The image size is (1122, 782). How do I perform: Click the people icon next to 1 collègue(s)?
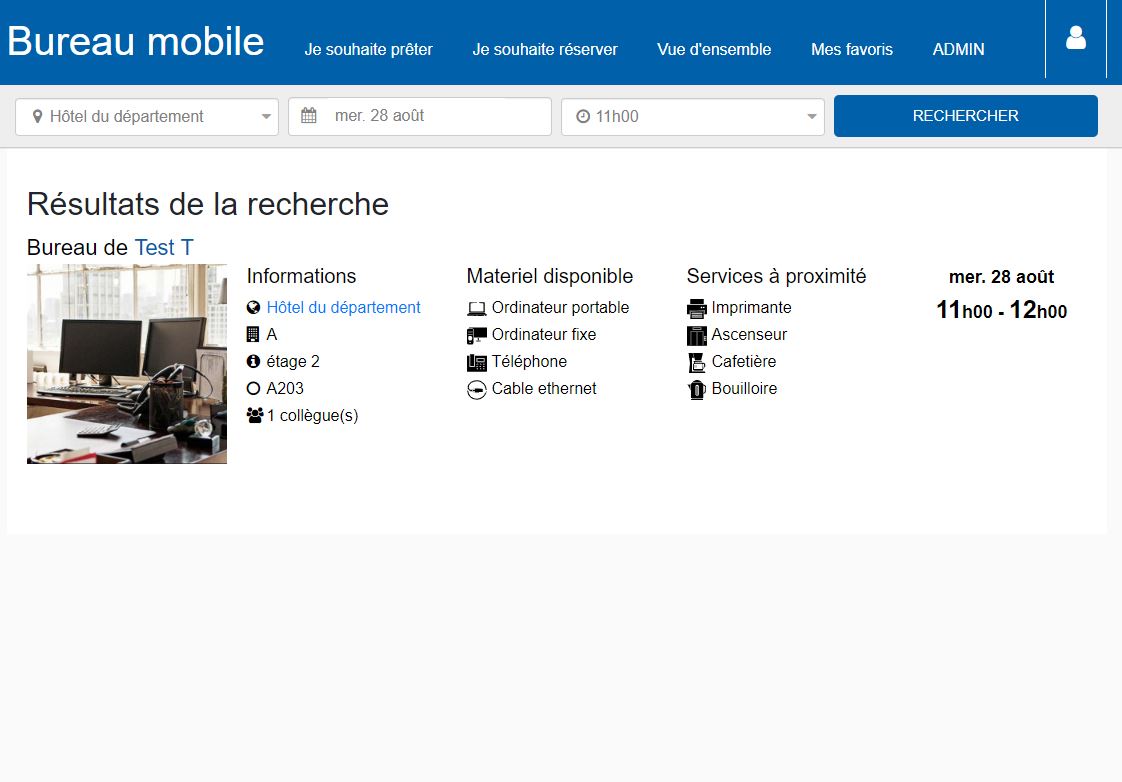pos(255,415)
